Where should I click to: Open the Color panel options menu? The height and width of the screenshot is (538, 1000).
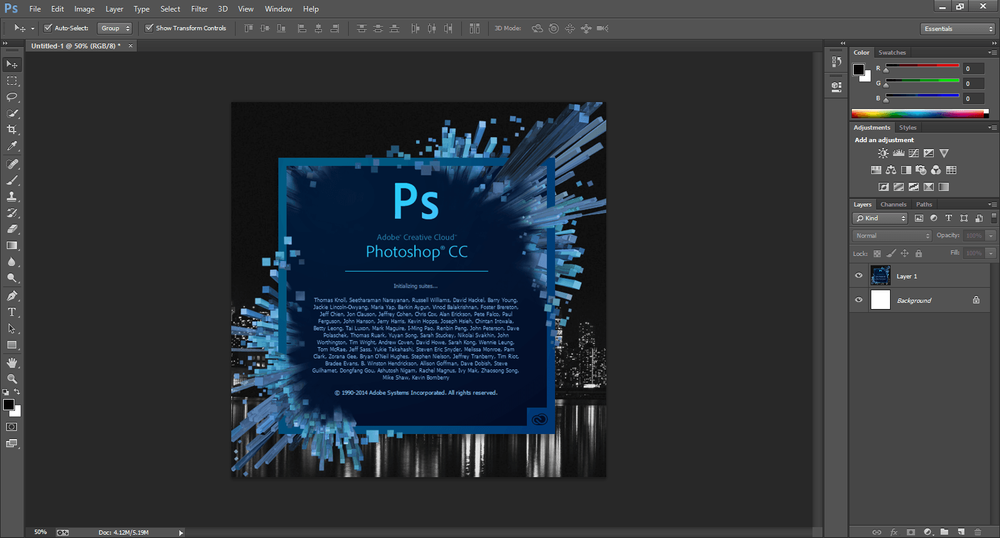992,53
